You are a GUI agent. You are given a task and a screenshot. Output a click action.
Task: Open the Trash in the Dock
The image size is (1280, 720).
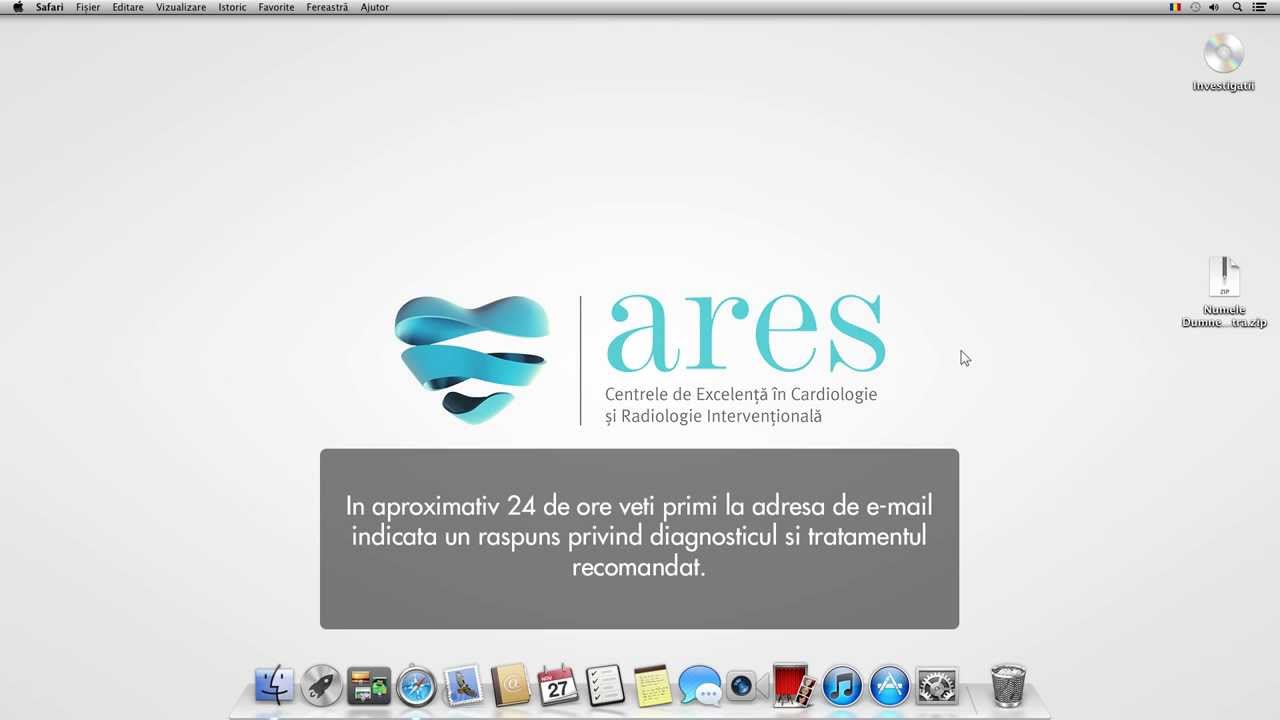point(1008,685)
